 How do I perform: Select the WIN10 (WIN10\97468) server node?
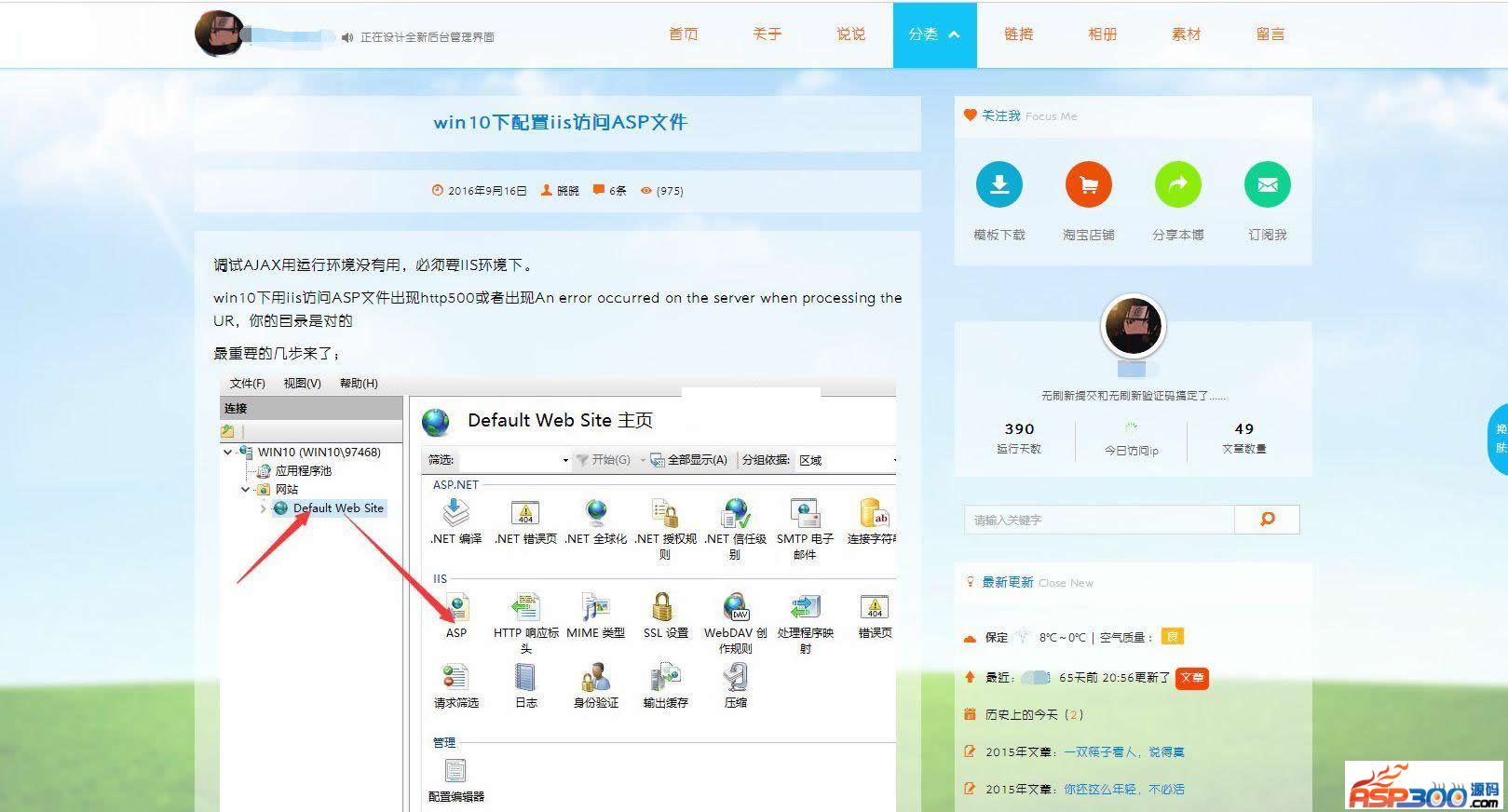[319, 453]
